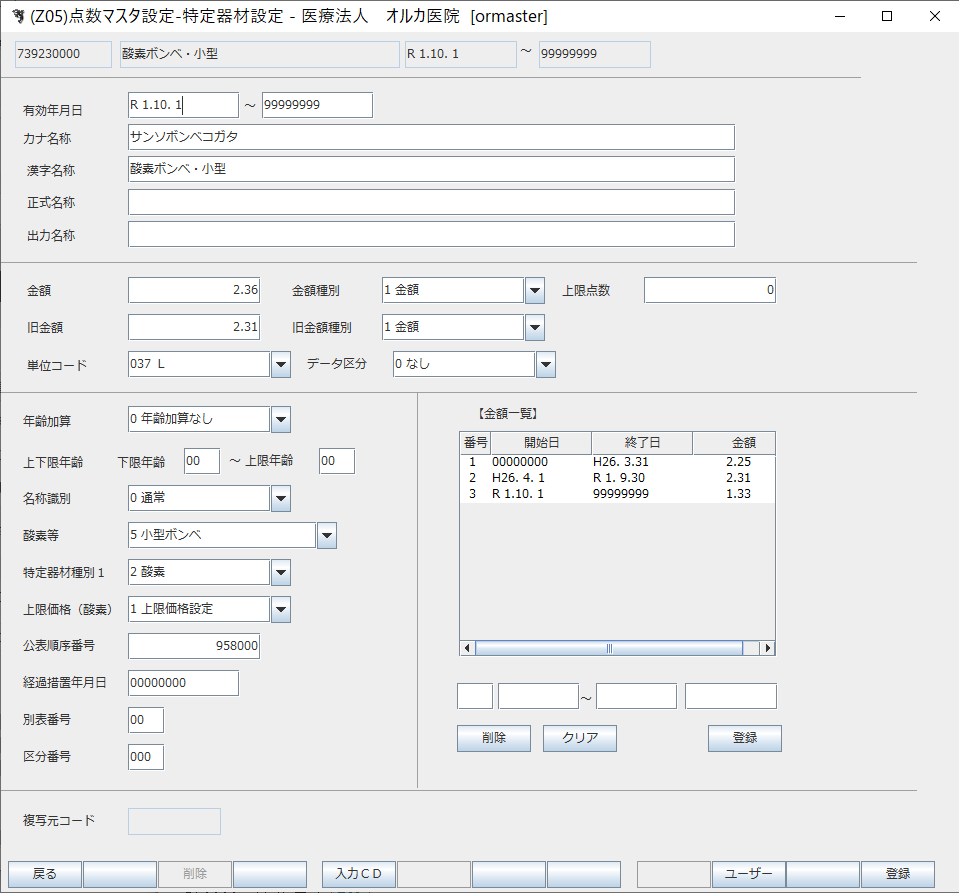
Task: Select row 2 starting H26. 4. 1
Action: click(x=617, y=478)
